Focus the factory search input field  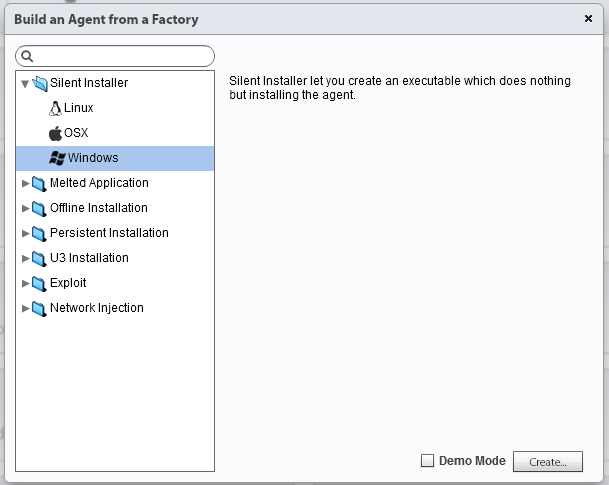click(x=122, y=57)
